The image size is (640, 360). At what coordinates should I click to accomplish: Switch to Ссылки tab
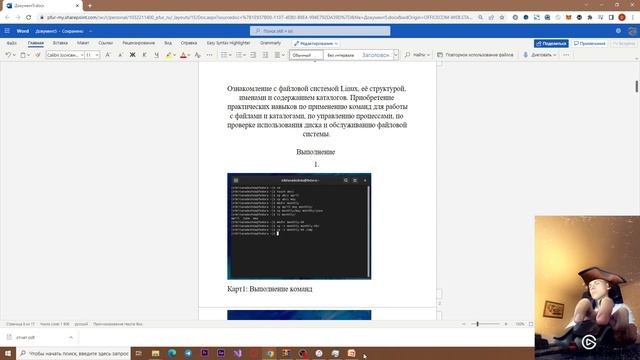pos(105,43)
